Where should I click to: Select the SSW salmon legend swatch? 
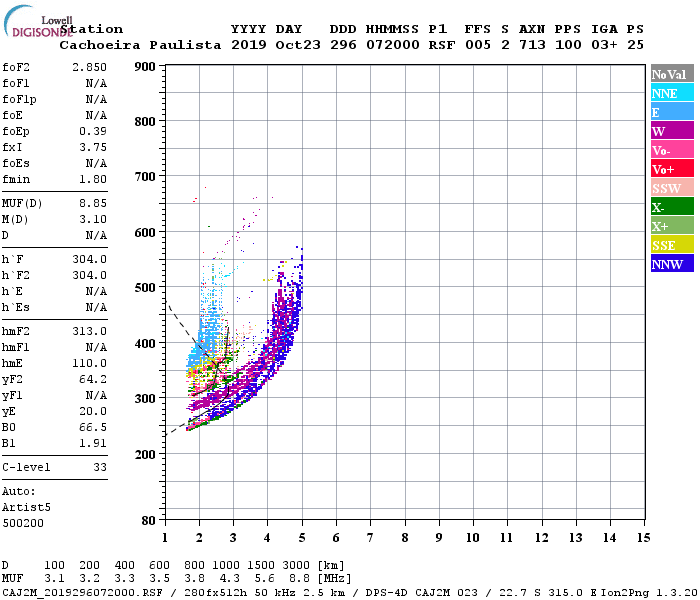[672, 188]
